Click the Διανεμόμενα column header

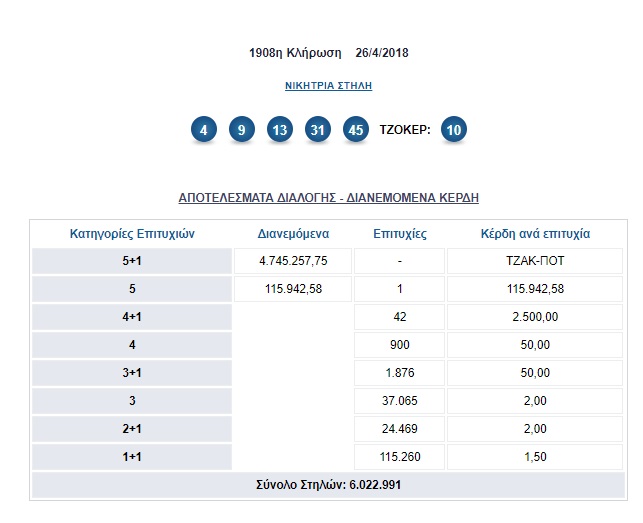coord(293,233)
